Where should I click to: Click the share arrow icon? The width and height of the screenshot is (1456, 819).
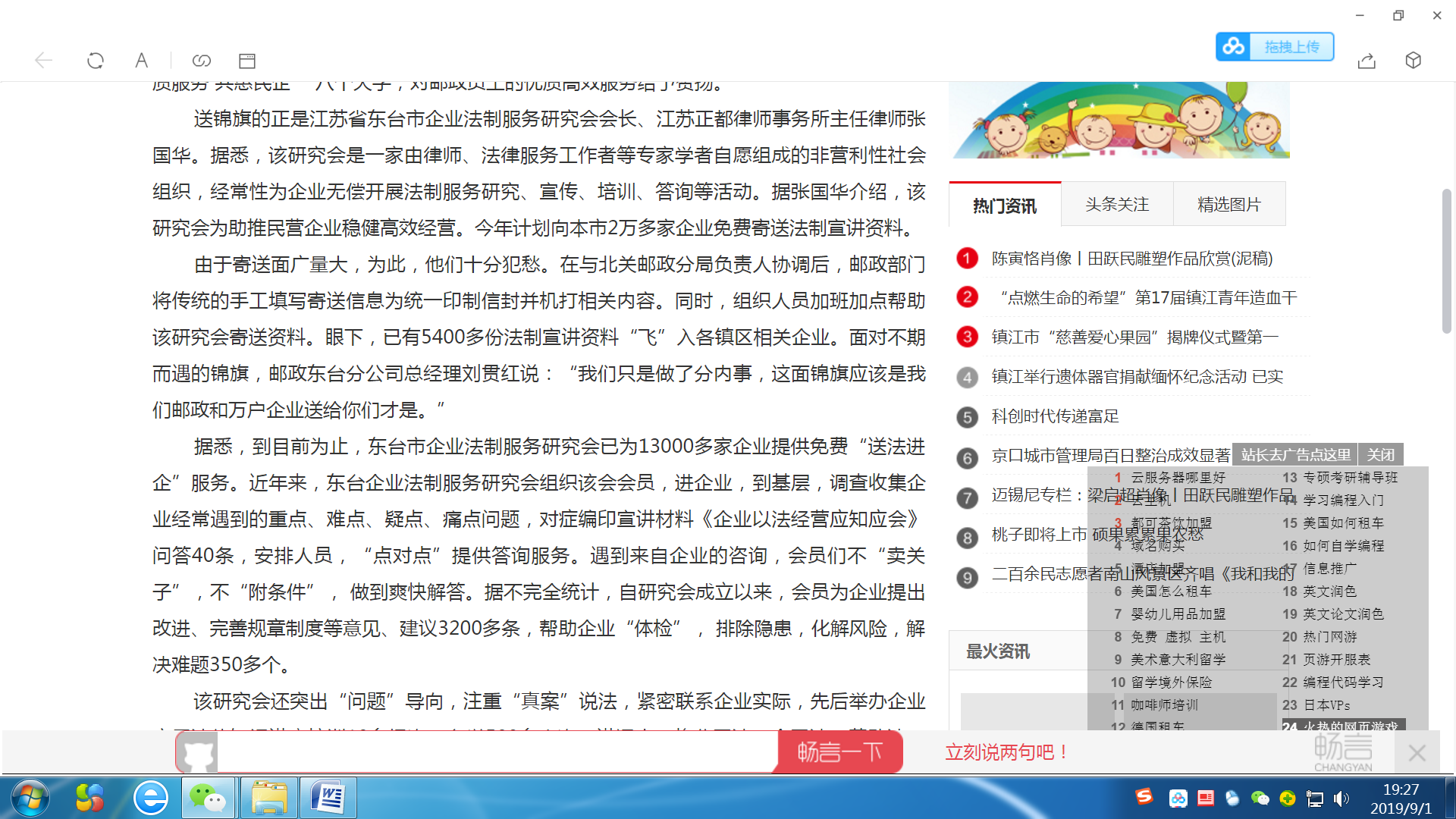pyautogui.click(x=1367, y=61)
